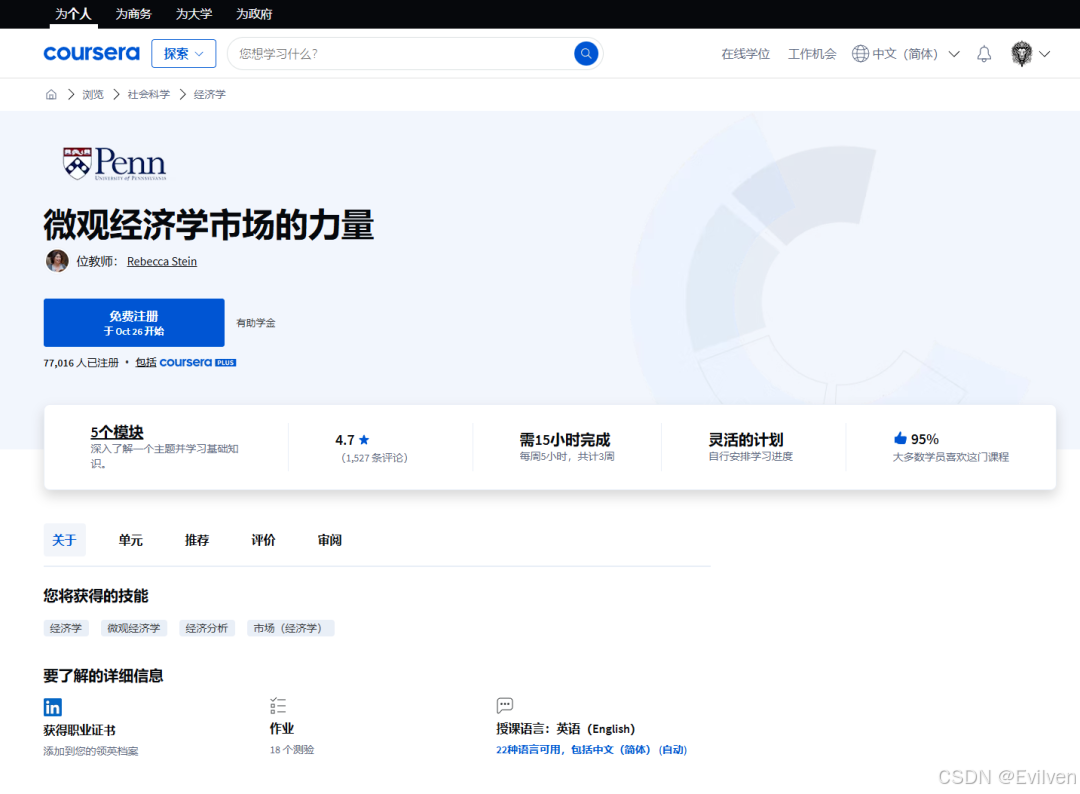Image resolution: width=1080 pixels, height=794 pixels.
Task: Open the notifications bell
Action: [x=984, y=54]
